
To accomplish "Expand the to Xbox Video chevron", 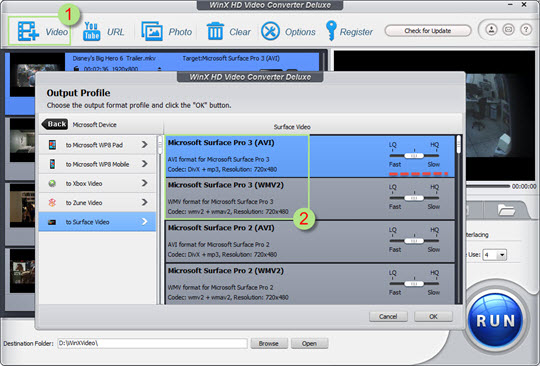I will click(x=145, y=183).
